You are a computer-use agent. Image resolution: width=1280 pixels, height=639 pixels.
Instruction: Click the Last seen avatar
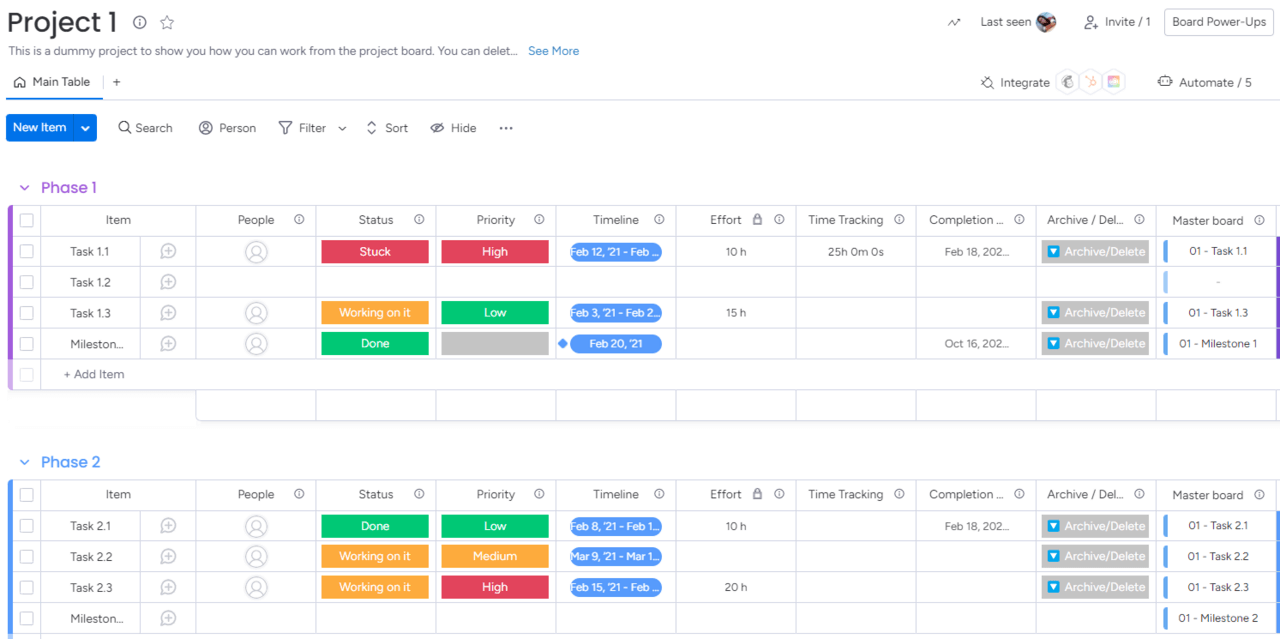[x=1046, y=22]
